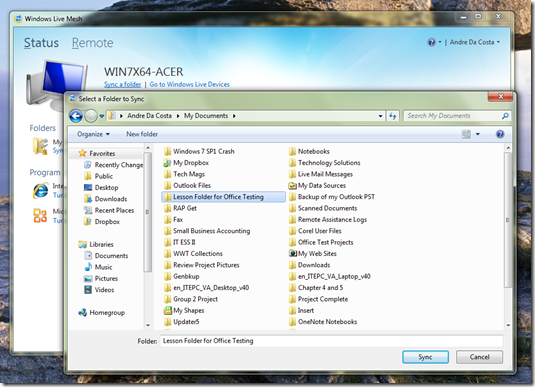Select Libraries in navigation pane
This screenshot has width=535, height=387.
[96, 244]
